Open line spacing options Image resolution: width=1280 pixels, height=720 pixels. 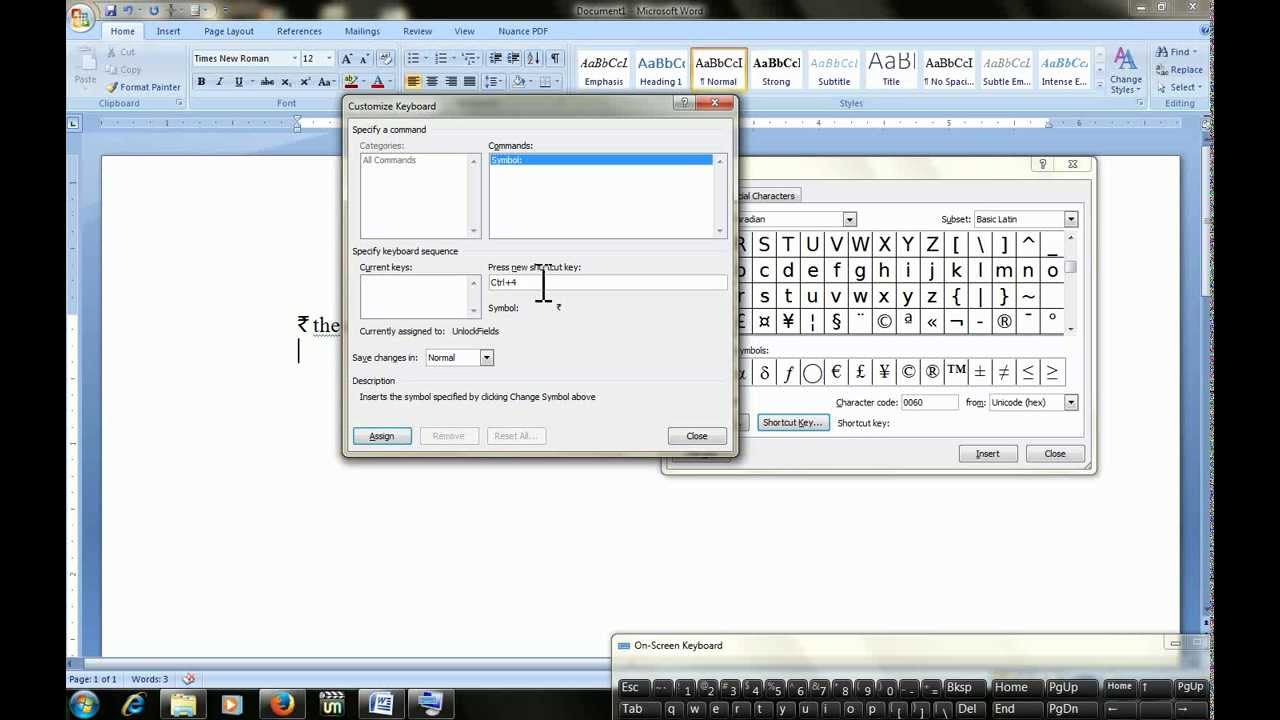pos(493,82)
